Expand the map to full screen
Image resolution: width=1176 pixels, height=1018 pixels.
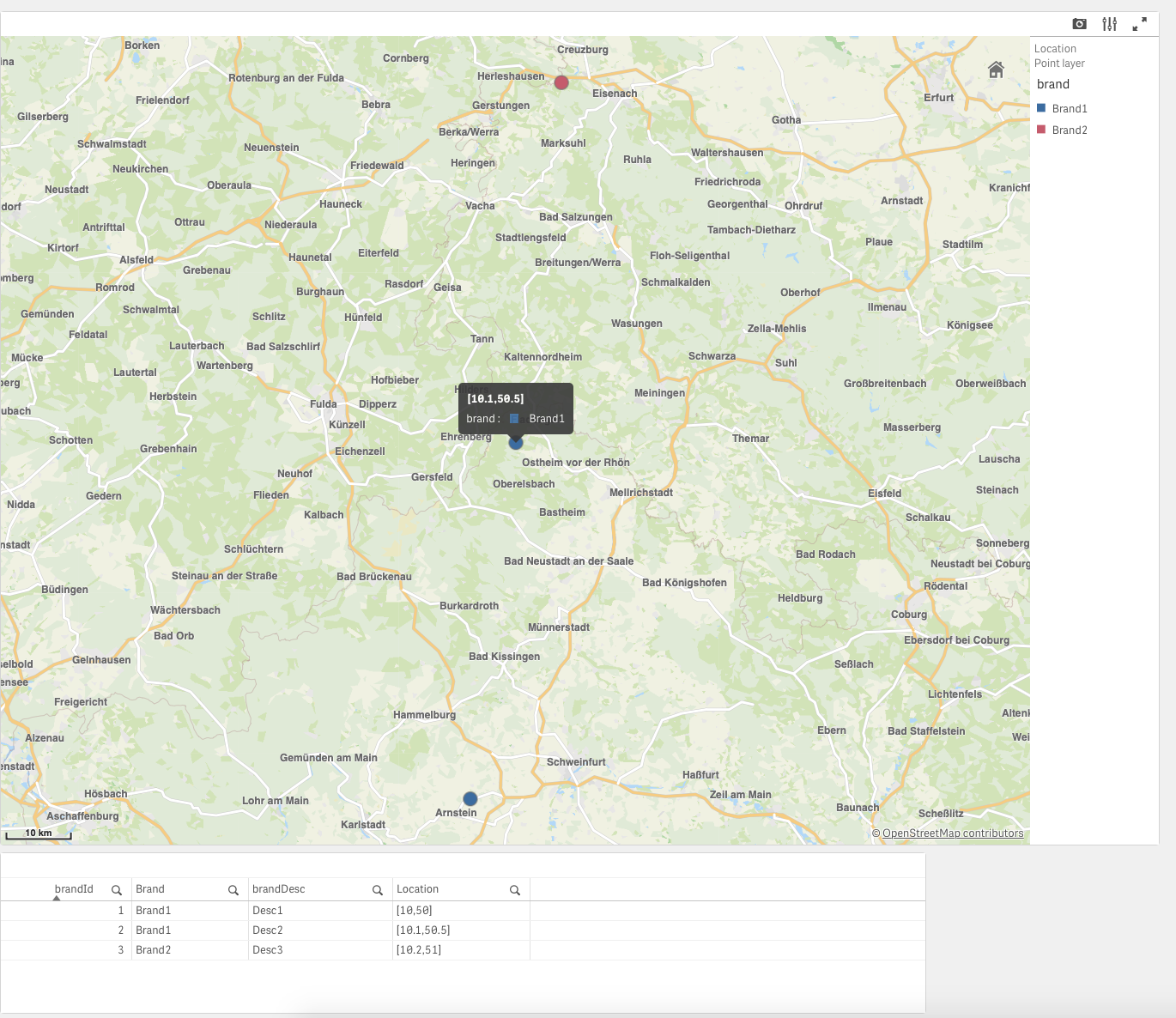(1140, 24)
